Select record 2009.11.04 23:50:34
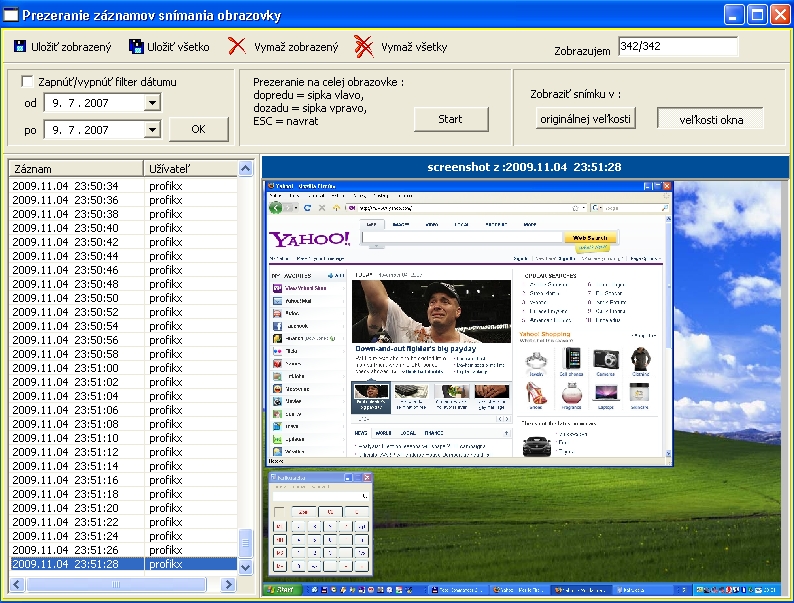This screenshot has height=603, width=794. (65, 186)
